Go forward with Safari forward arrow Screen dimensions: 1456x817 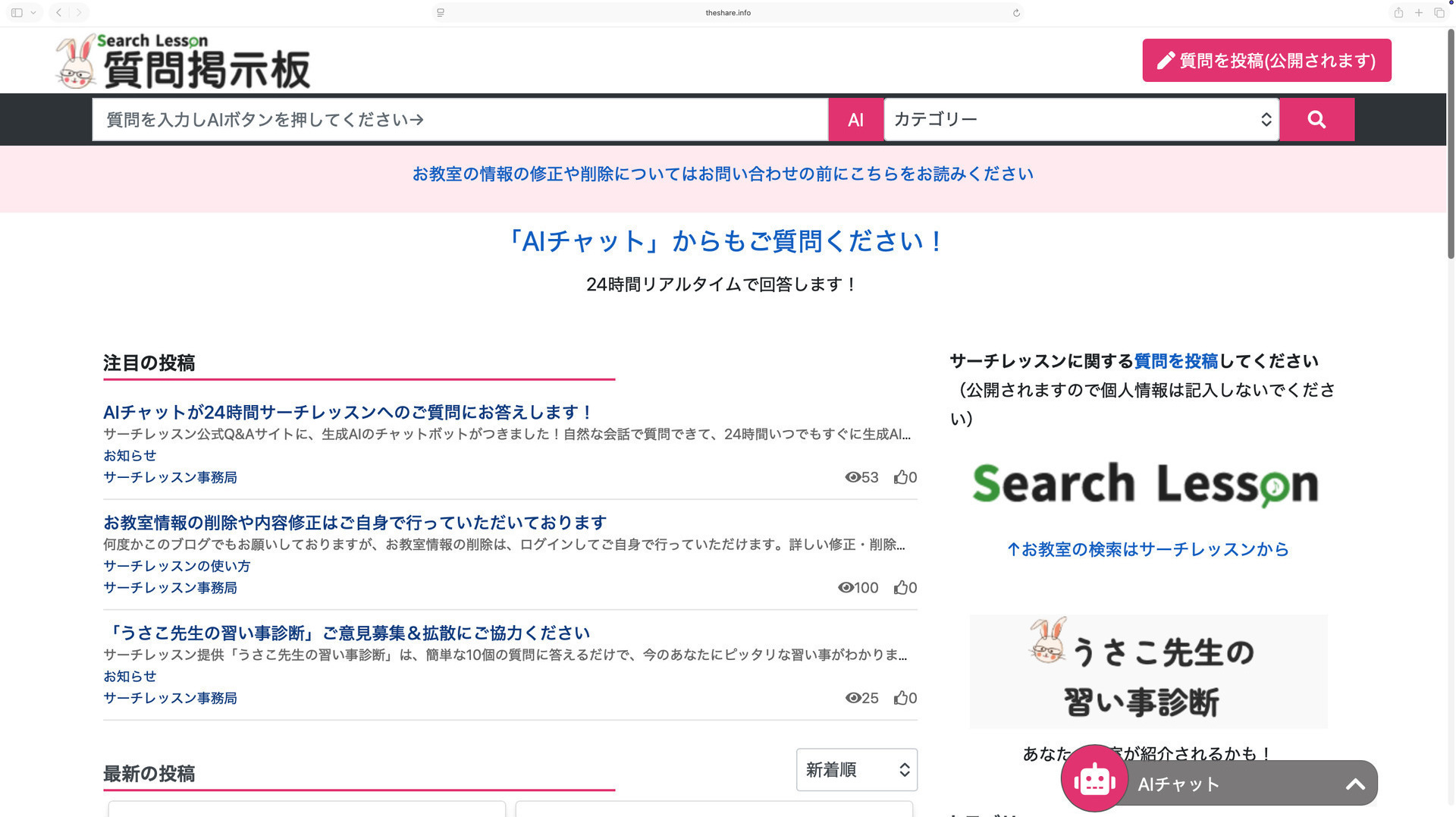78,13
